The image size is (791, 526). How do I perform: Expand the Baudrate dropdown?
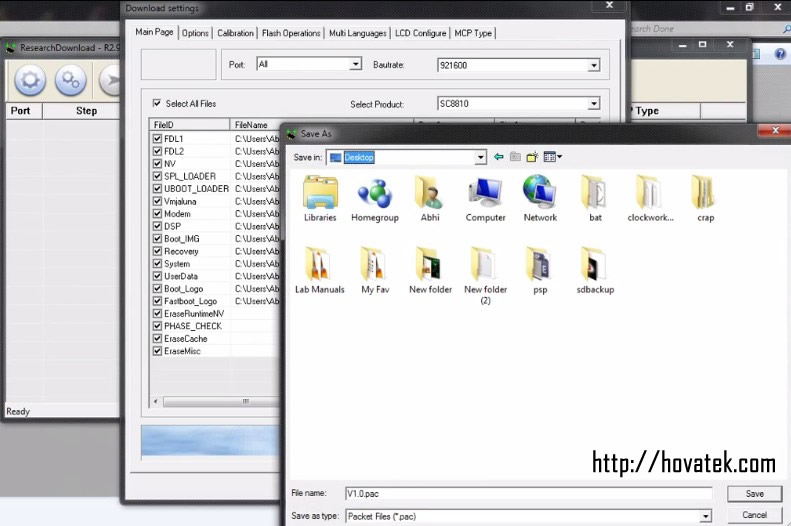click(594, 65)
